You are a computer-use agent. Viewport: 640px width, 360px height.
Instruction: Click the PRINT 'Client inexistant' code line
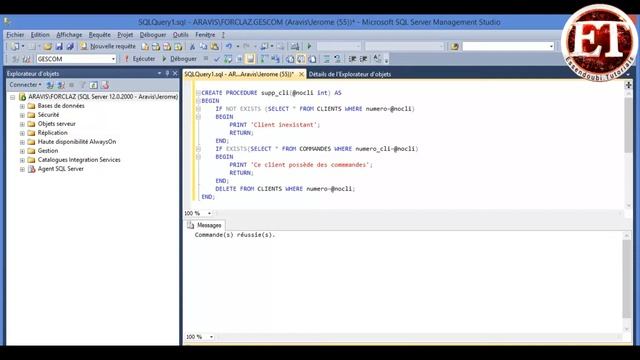pyautogui.click(x=274, y=125)
